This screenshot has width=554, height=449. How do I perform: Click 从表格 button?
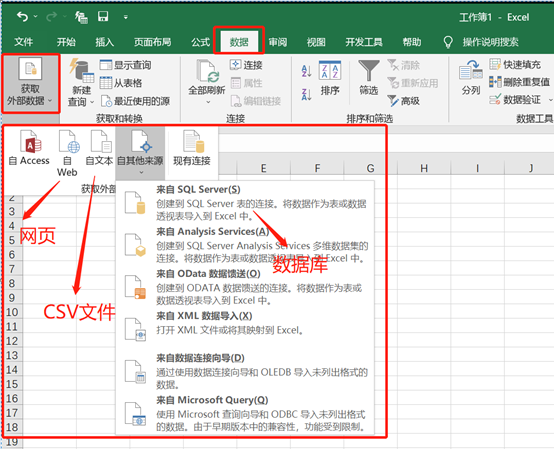[121, 83]
